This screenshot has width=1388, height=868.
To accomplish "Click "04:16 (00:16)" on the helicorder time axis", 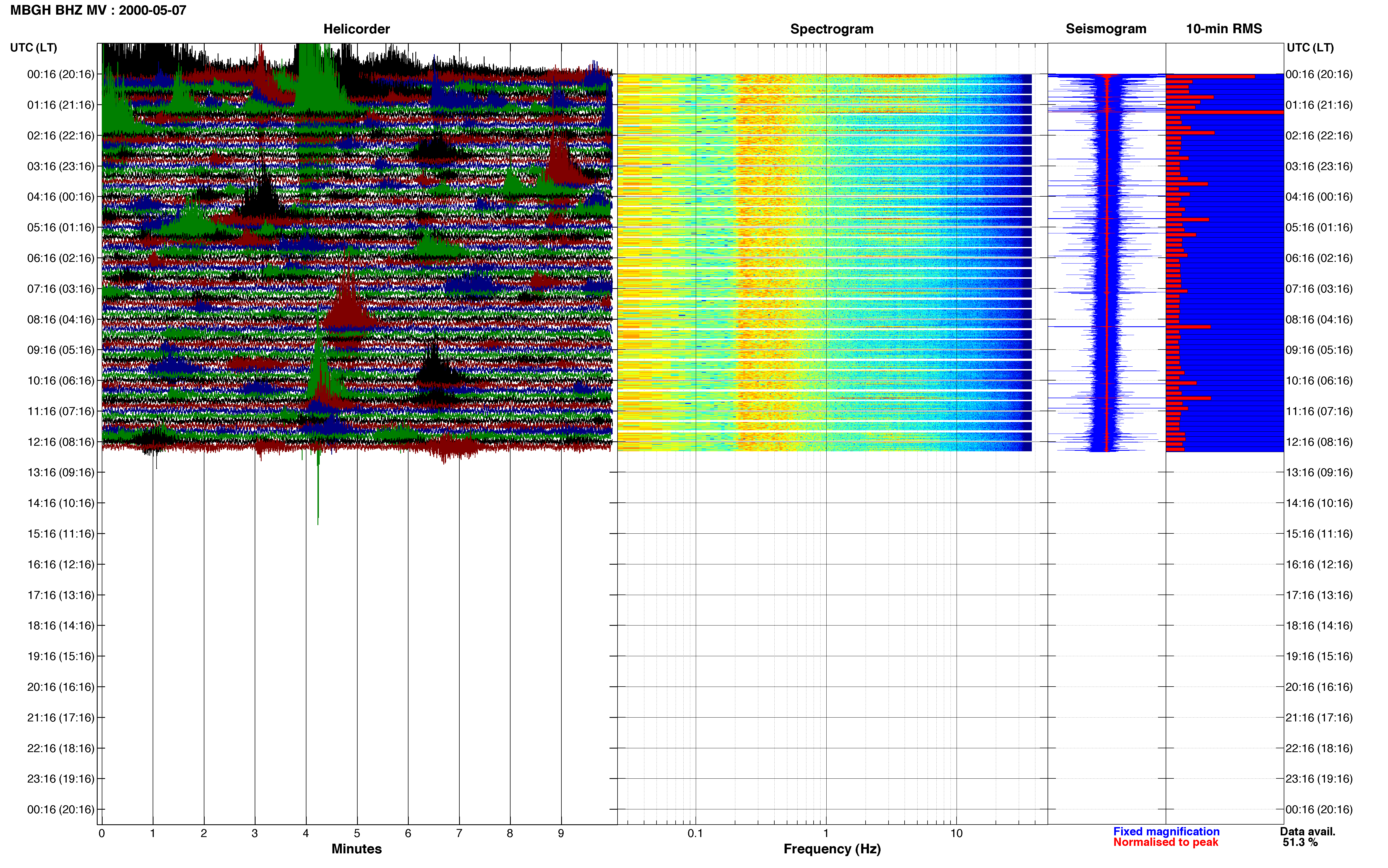I will [x=61, y=197].
